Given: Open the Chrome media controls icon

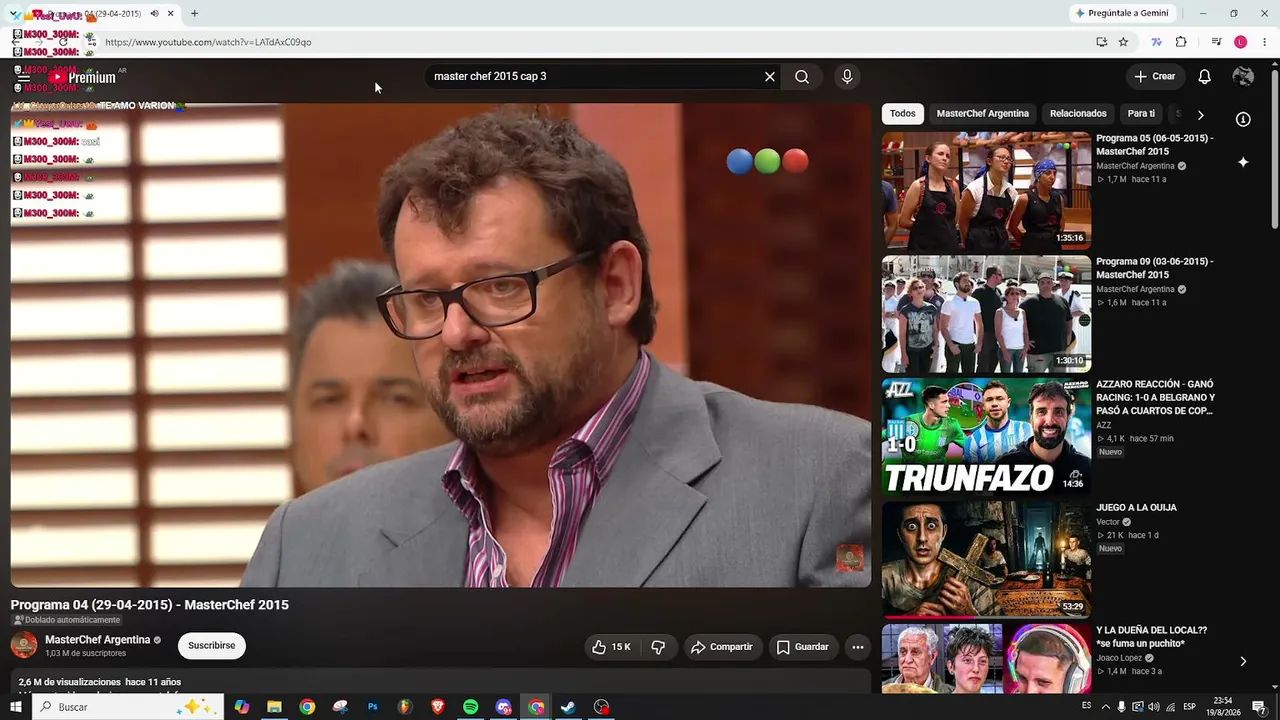Looking at the screenshot, I should tap(1216, 42).
